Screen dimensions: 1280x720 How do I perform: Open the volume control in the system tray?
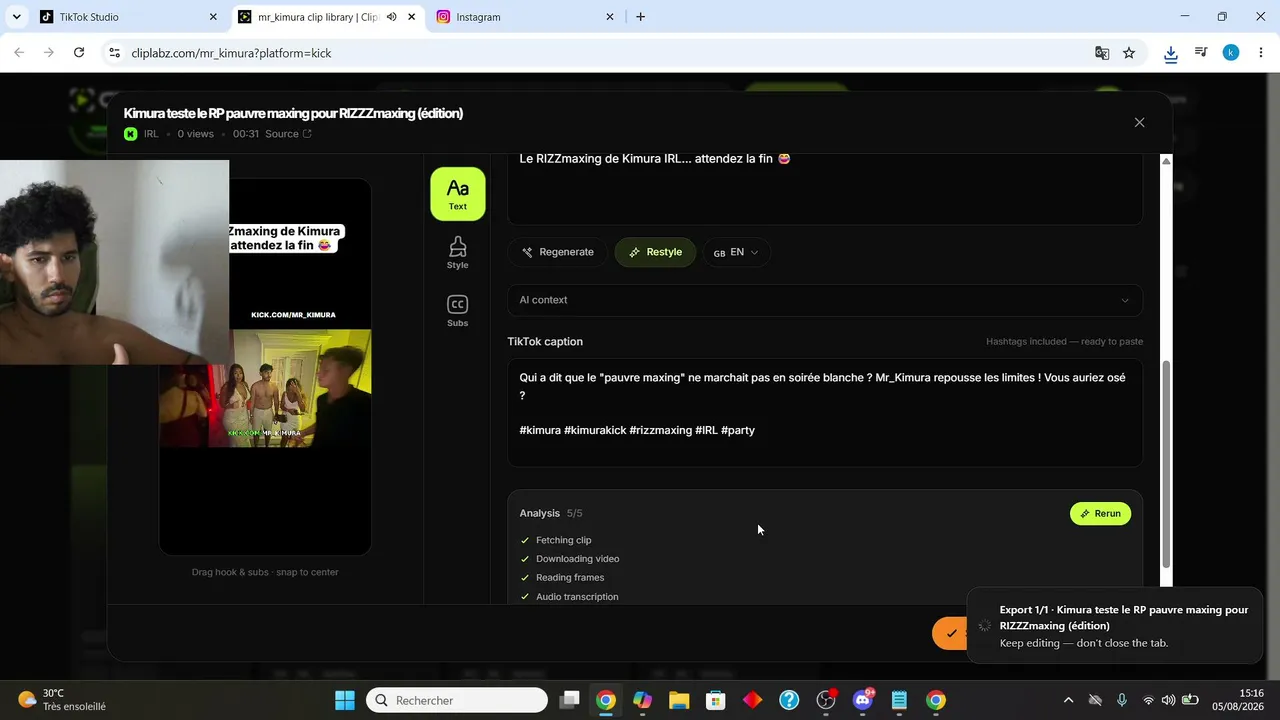click(1168, 700)
